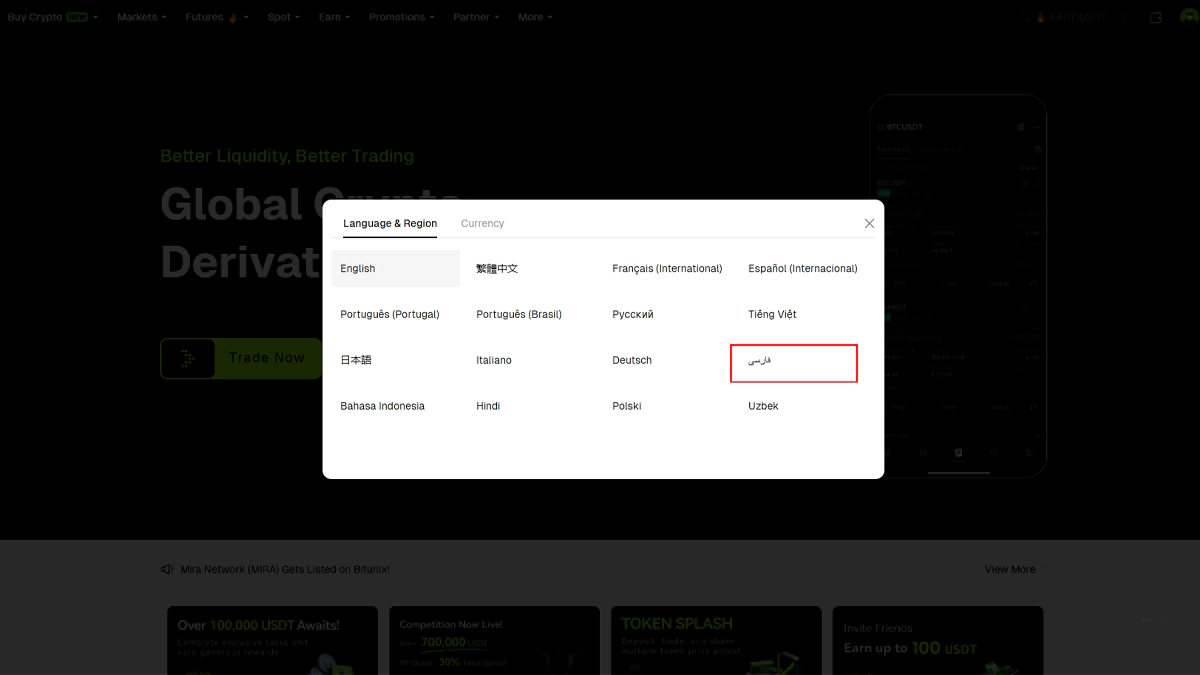Viewport: 1200px width, 675px height.
Task: Click the arrow icon on Trade Now
Action: (188, 358)
